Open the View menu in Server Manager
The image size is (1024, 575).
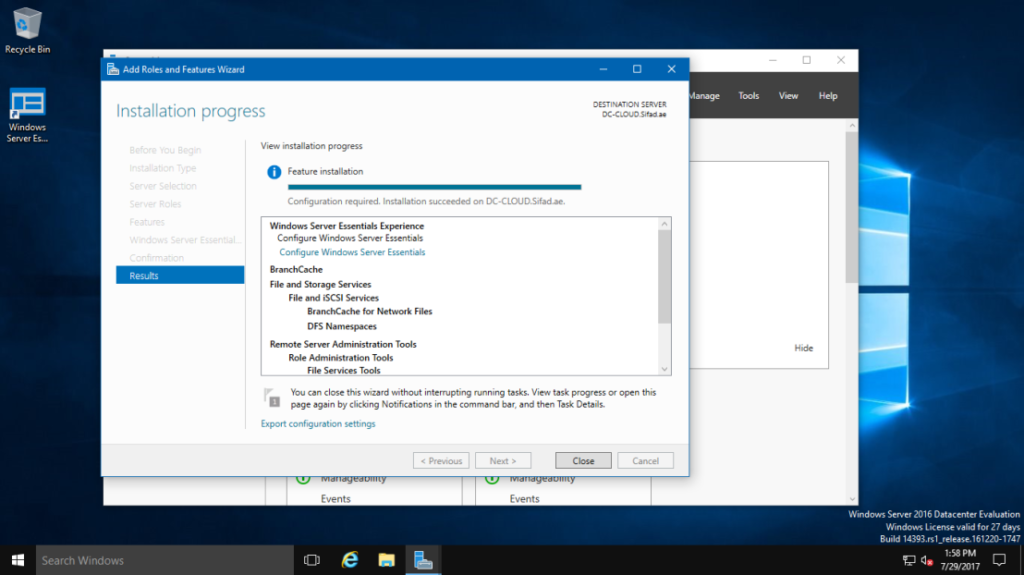click(788, 95)
